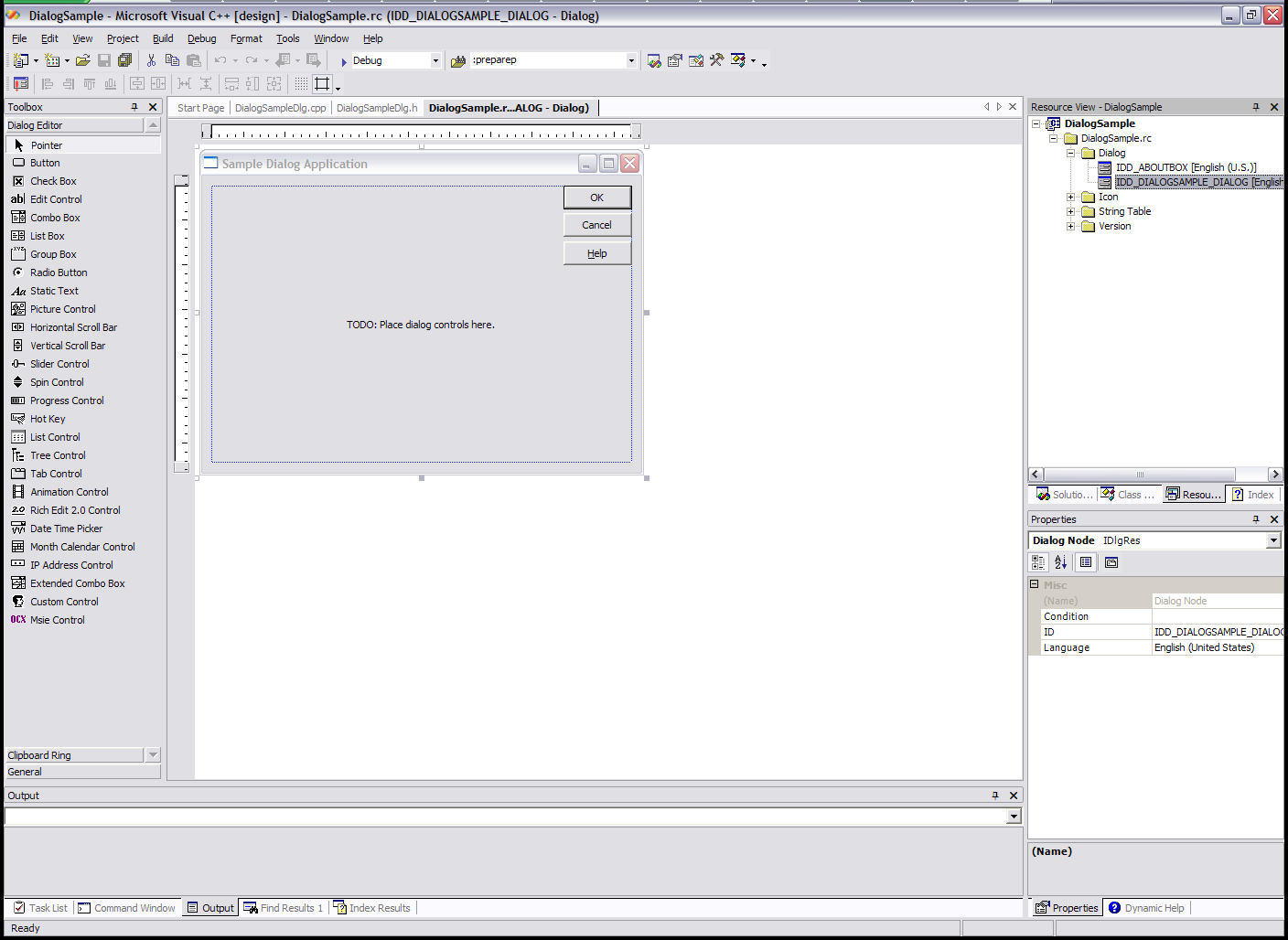Screen dimensions: 1288x940
Task: Click the Find in Files binoculars icon
Action: 458,60
